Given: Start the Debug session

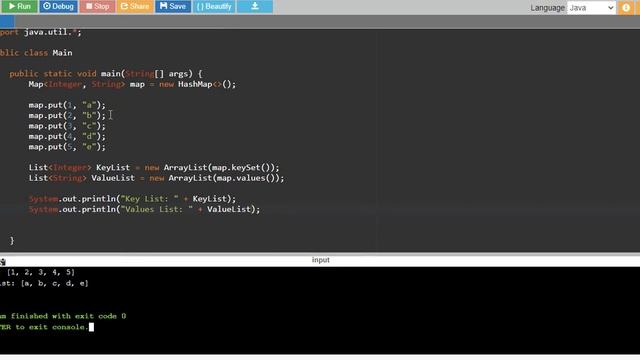Looking at the screenshot, I should 58,6.
